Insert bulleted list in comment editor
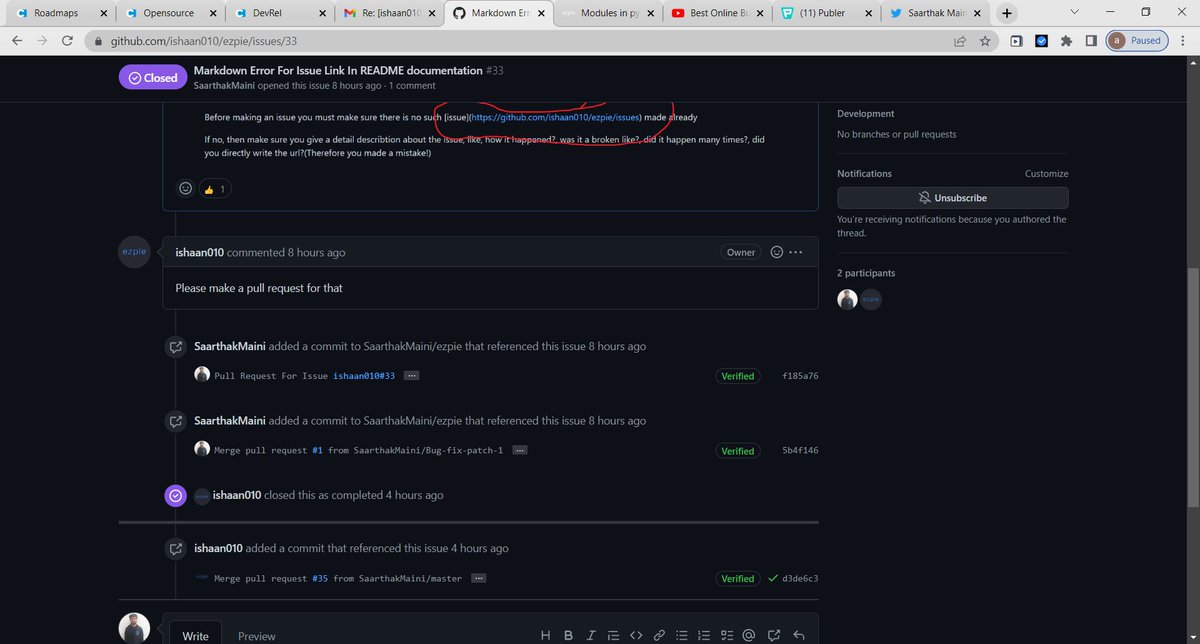Image resolution: width=1200 pixels, height=644 pixels. 682,635
